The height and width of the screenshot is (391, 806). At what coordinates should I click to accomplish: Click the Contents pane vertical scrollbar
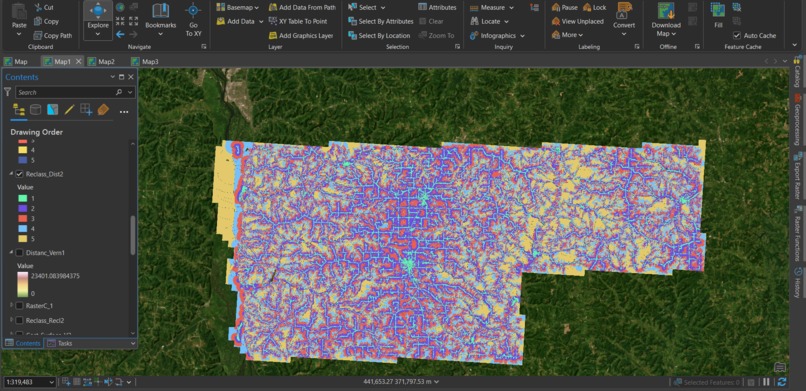click(133, 234)
